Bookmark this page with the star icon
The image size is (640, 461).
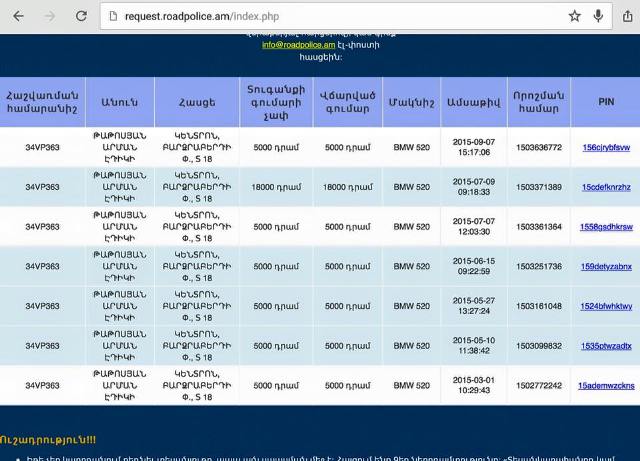[575, 16]
